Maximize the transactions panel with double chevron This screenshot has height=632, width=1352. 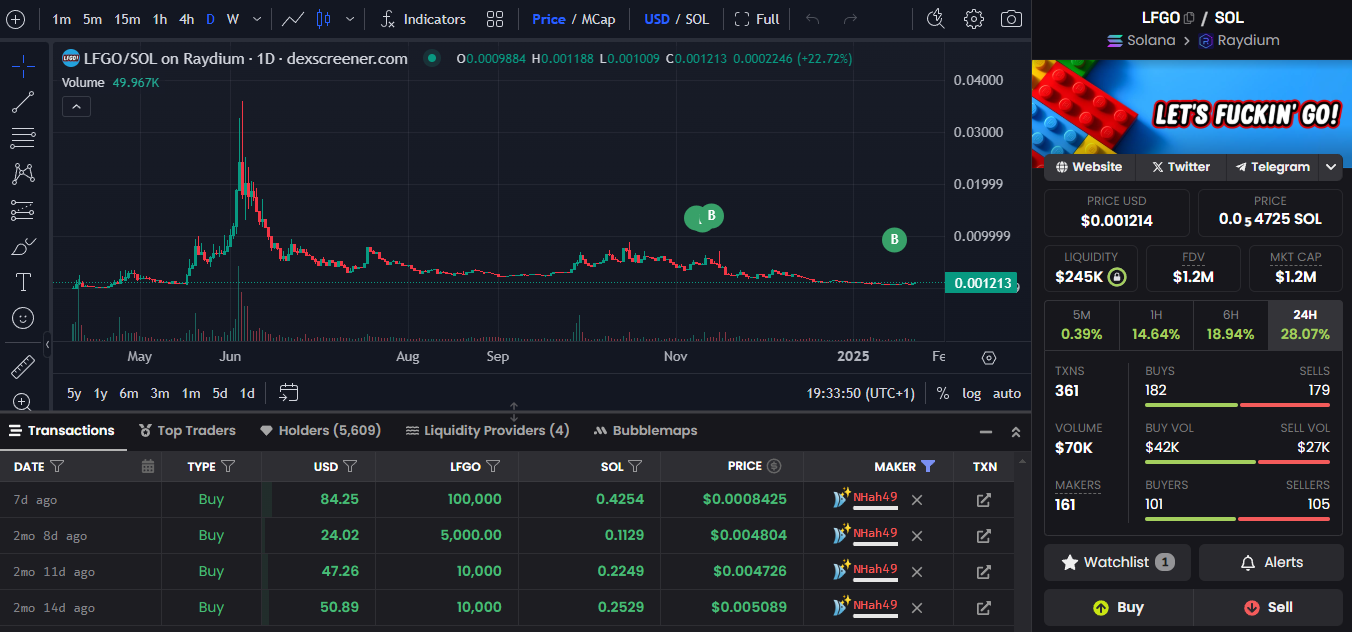click(x=1016, y=432)
